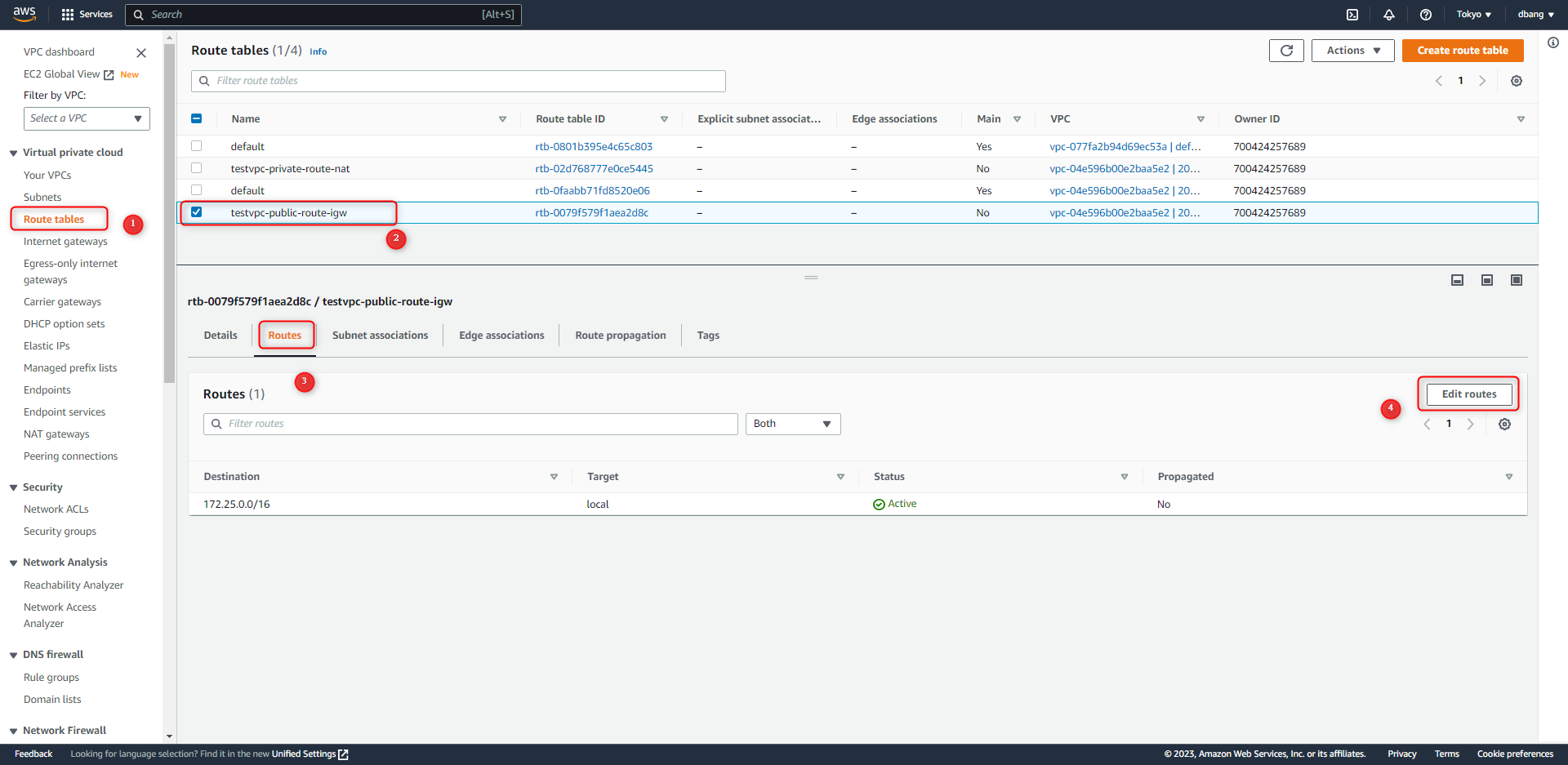Open CloudShell terminal icon
The image size is (1568, 765).
tap(1352, 15)
